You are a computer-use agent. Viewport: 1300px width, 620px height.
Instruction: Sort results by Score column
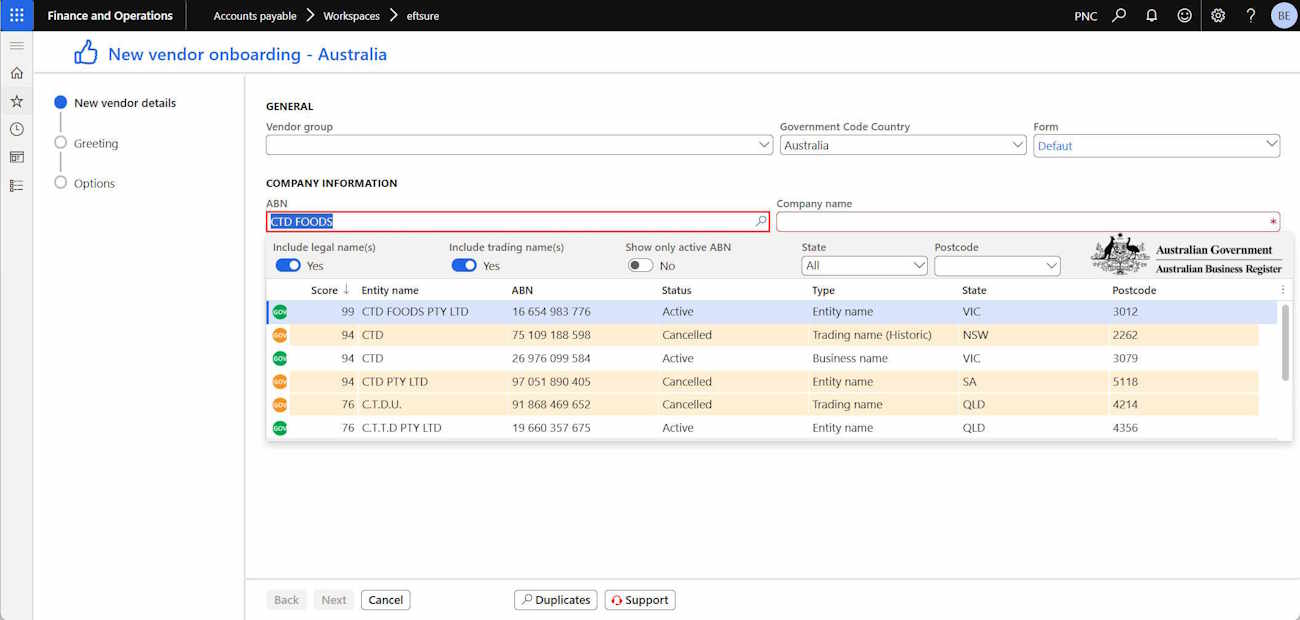pyautogui.click(x=330, y=290)
